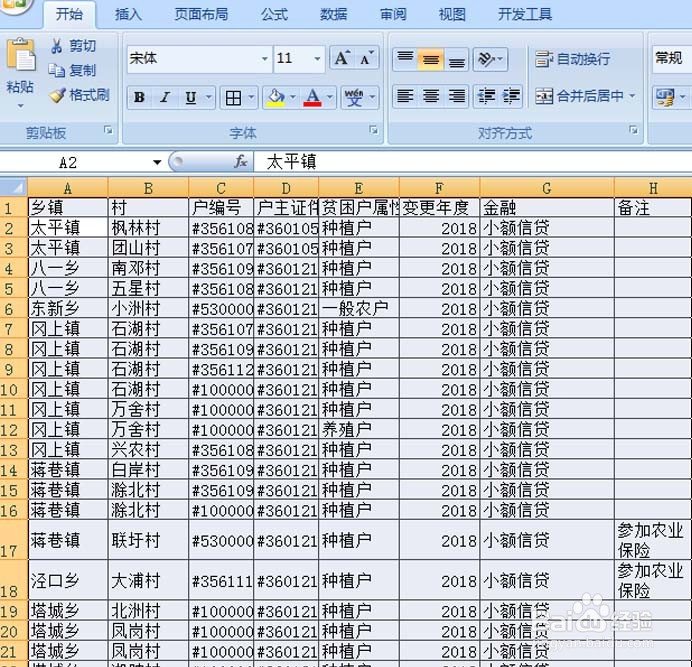
Task: Decrease indent icon
Action: pyautogui.click(x=486, y=96)
